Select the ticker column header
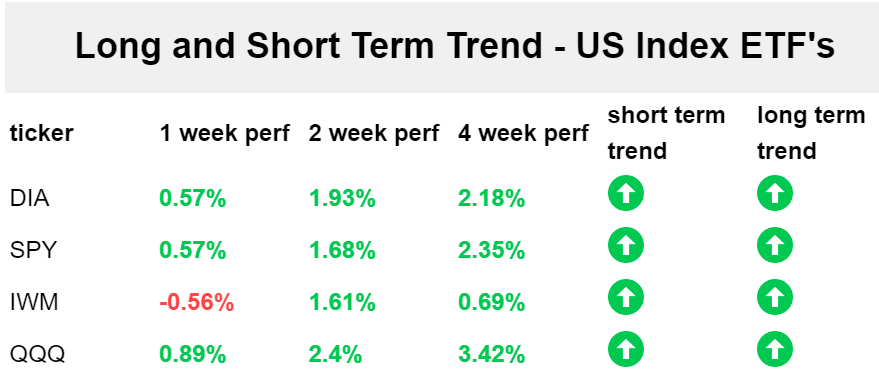The image size is (879, 384). pos(41,133)
